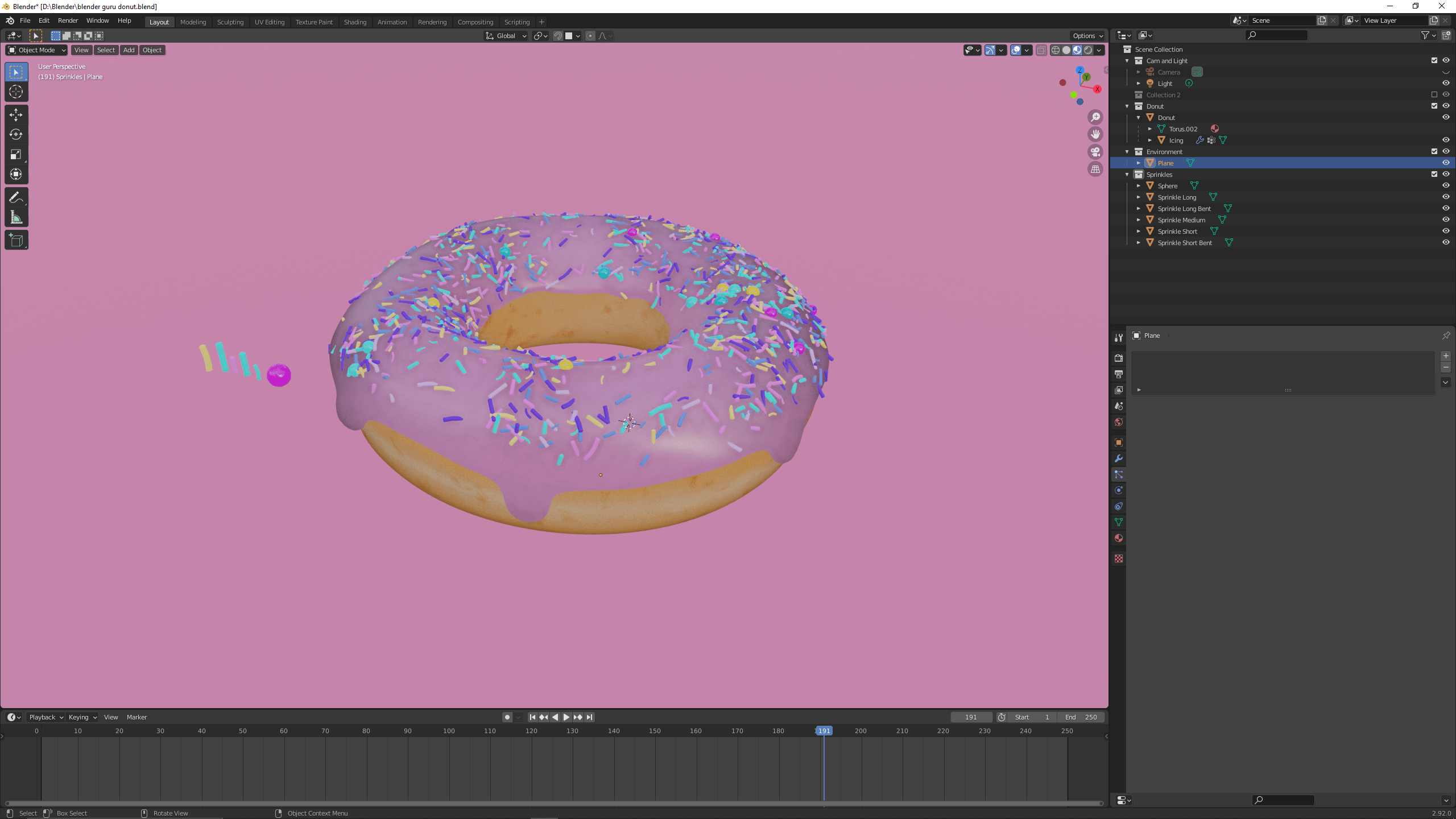Switch to wireframe viewport shading
Image resolution: width=1456 pixels, height=819 pixels.
click(x=1056, y=50)
